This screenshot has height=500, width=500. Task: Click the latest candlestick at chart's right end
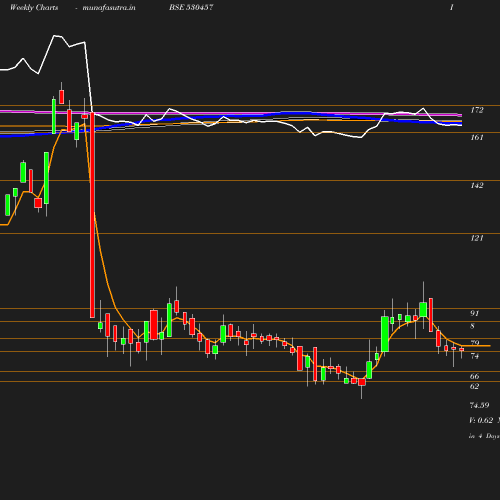point(462,350)
